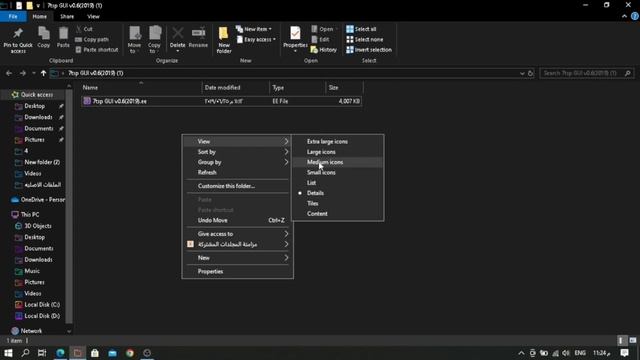
Task: Click Invert selection in ribbon
Action: coord(369,50)
